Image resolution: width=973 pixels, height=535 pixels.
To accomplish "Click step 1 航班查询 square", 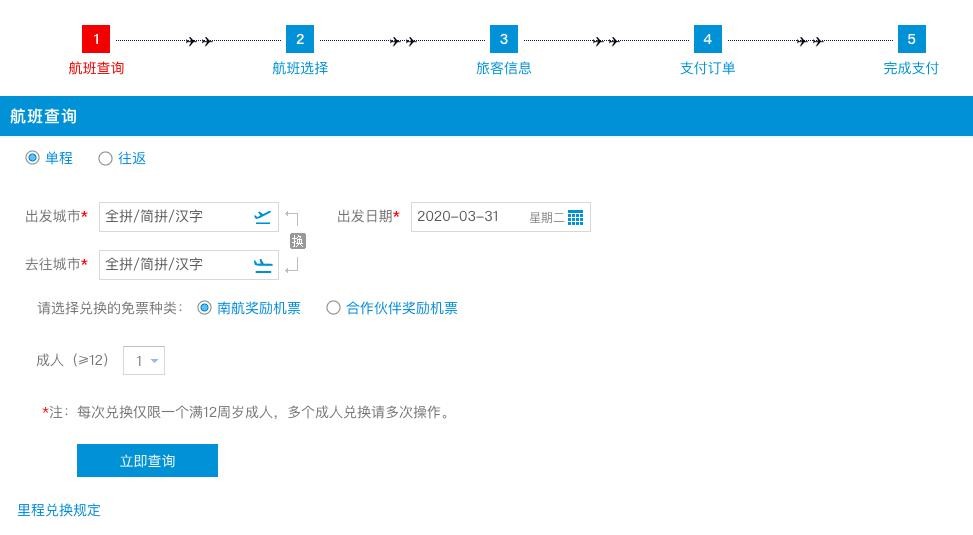I will click(96, 39).
